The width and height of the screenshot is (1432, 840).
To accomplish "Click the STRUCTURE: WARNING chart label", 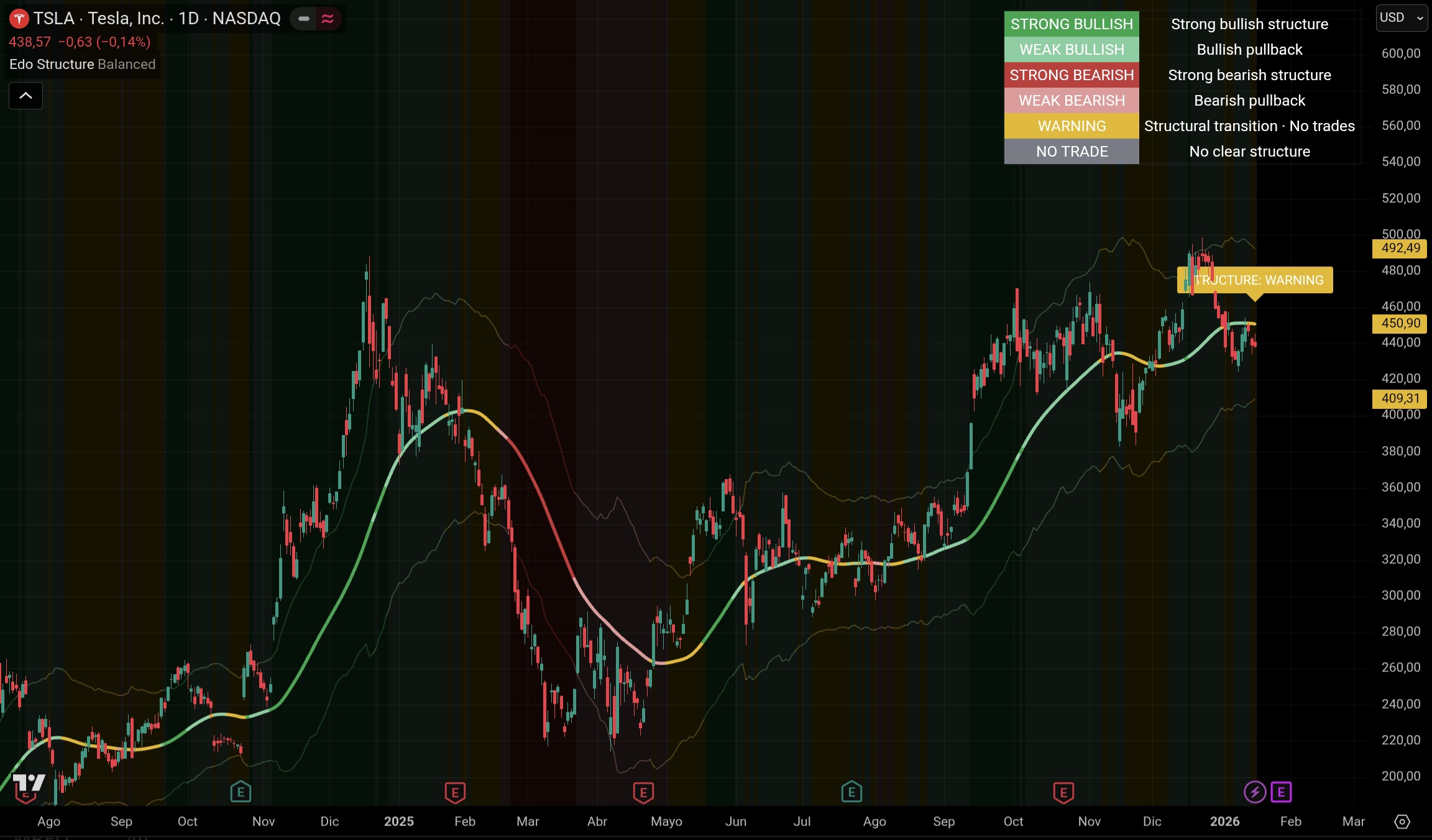I will (1255, 280).
